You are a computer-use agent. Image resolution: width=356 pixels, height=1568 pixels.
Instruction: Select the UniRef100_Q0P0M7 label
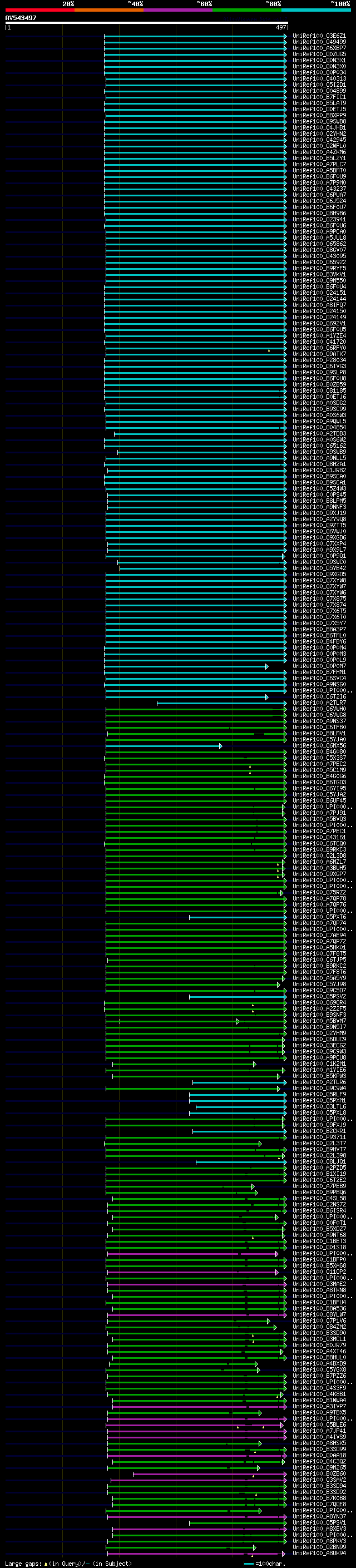click(319, 666)
